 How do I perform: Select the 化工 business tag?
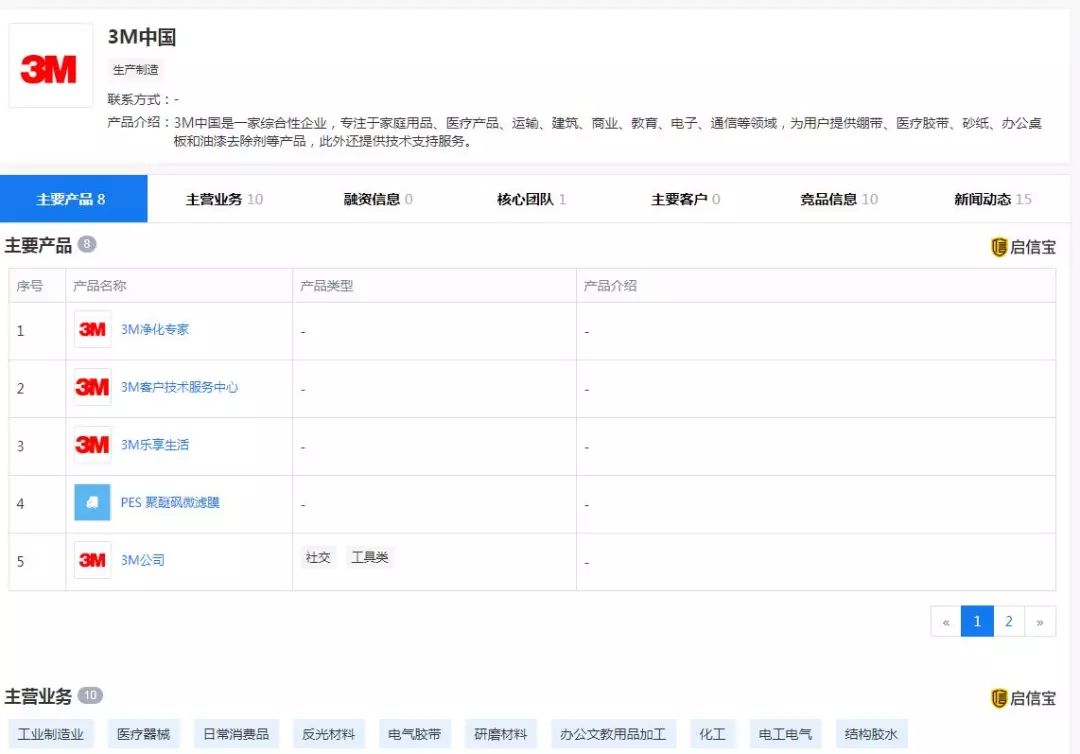[712, 734]
